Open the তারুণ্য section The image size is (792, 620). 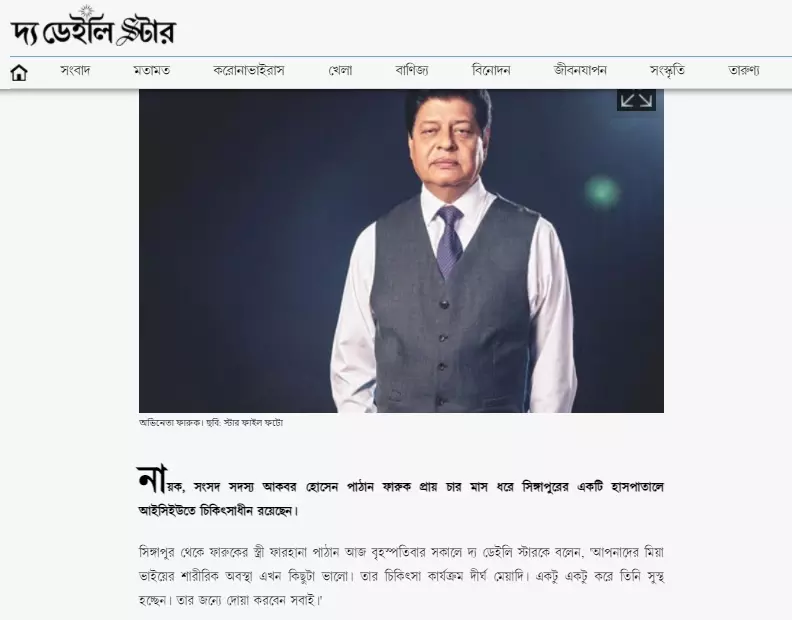(x=744, y=70)
